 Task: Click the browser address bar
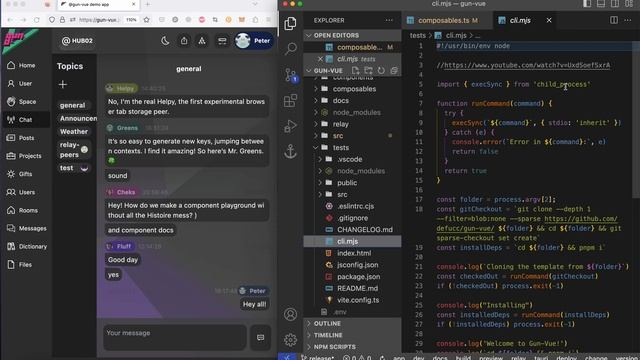(99, 20)
